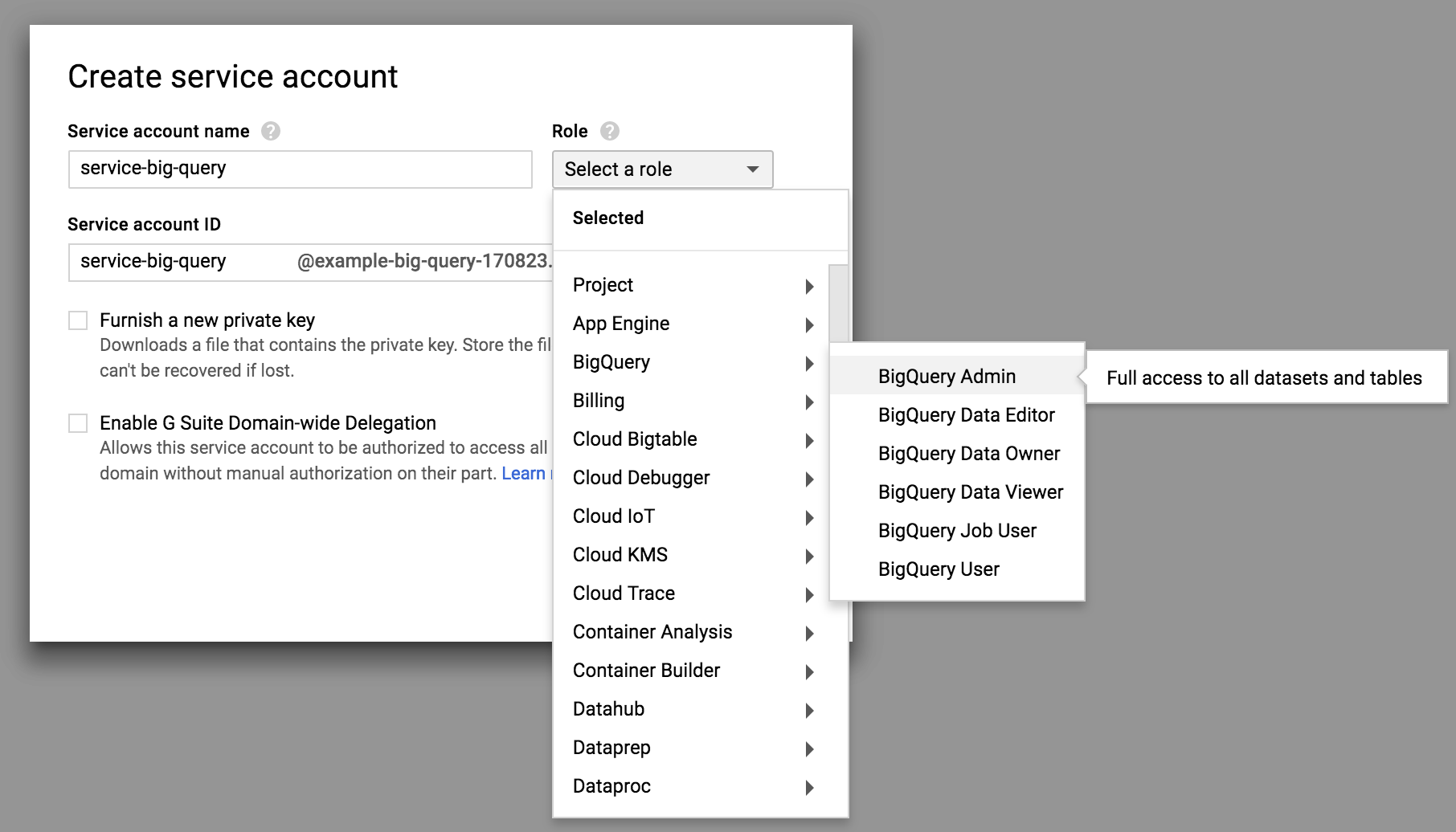This screenshot has height=832, width=1456.
Task: Select the BigQuery User role
Action: tap(957, 569)
